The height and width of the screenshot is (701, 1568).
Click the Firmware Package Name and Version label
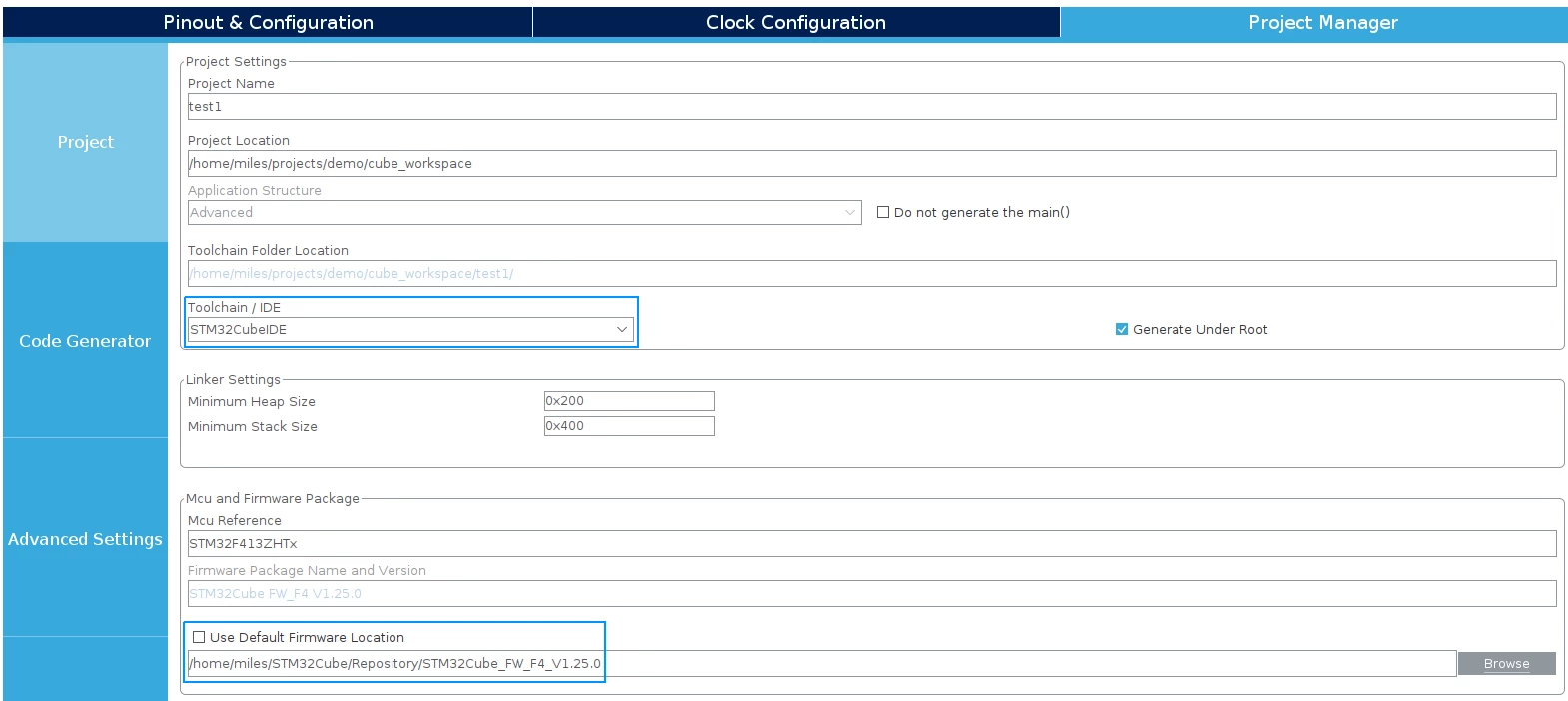point(307,570)
